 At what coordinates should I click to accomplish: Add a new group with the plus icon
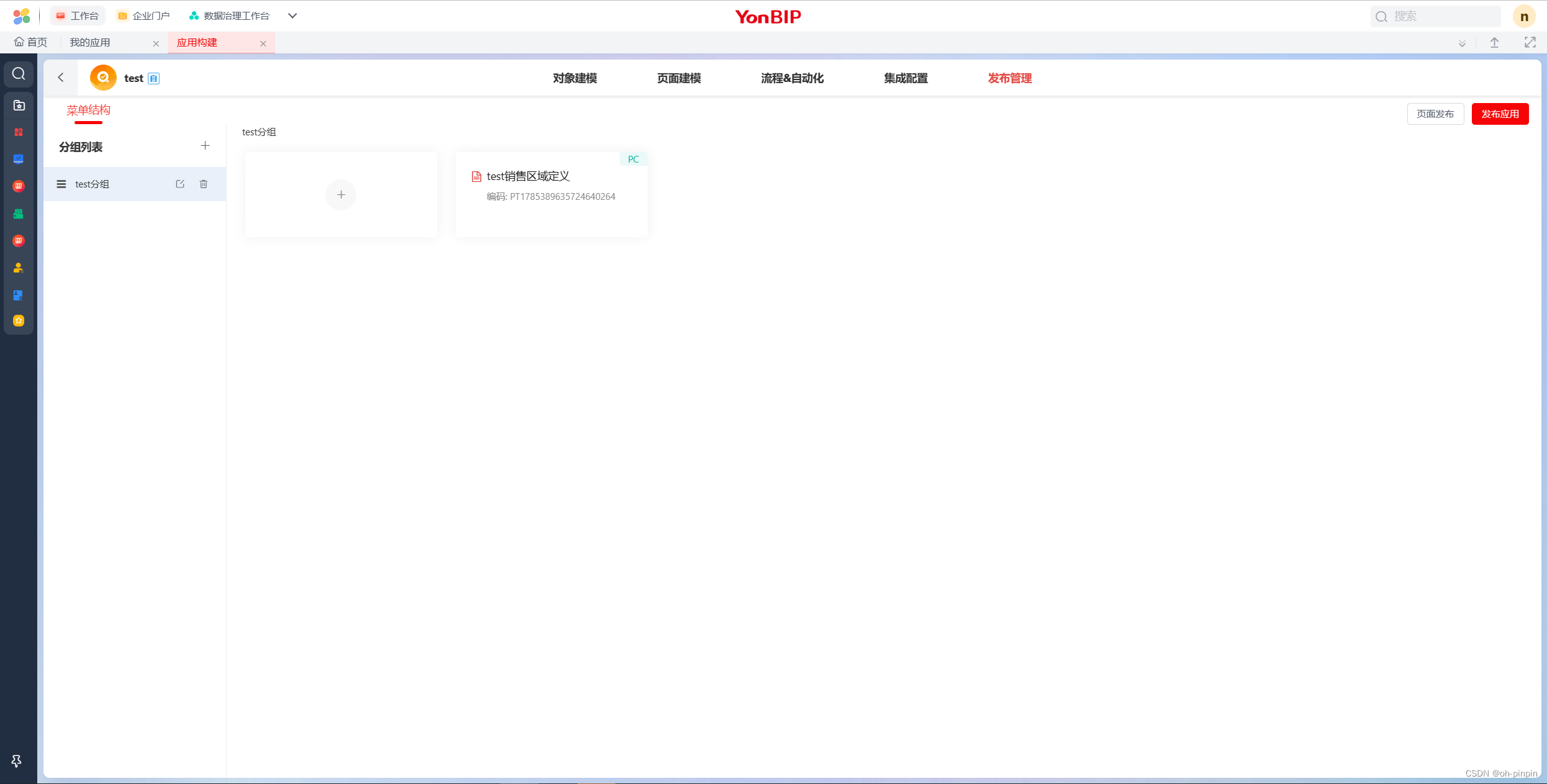[205, 145]
